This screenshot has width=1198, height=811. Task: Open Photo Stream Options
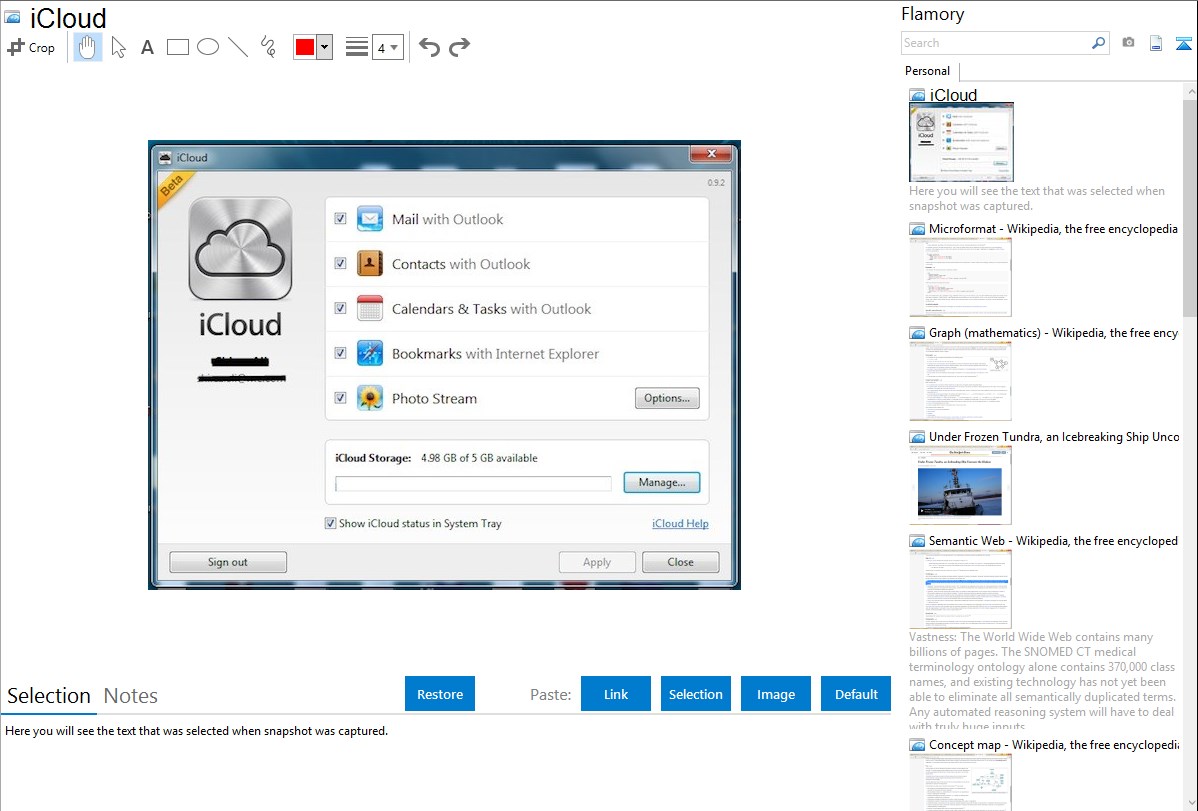point(667,398)
